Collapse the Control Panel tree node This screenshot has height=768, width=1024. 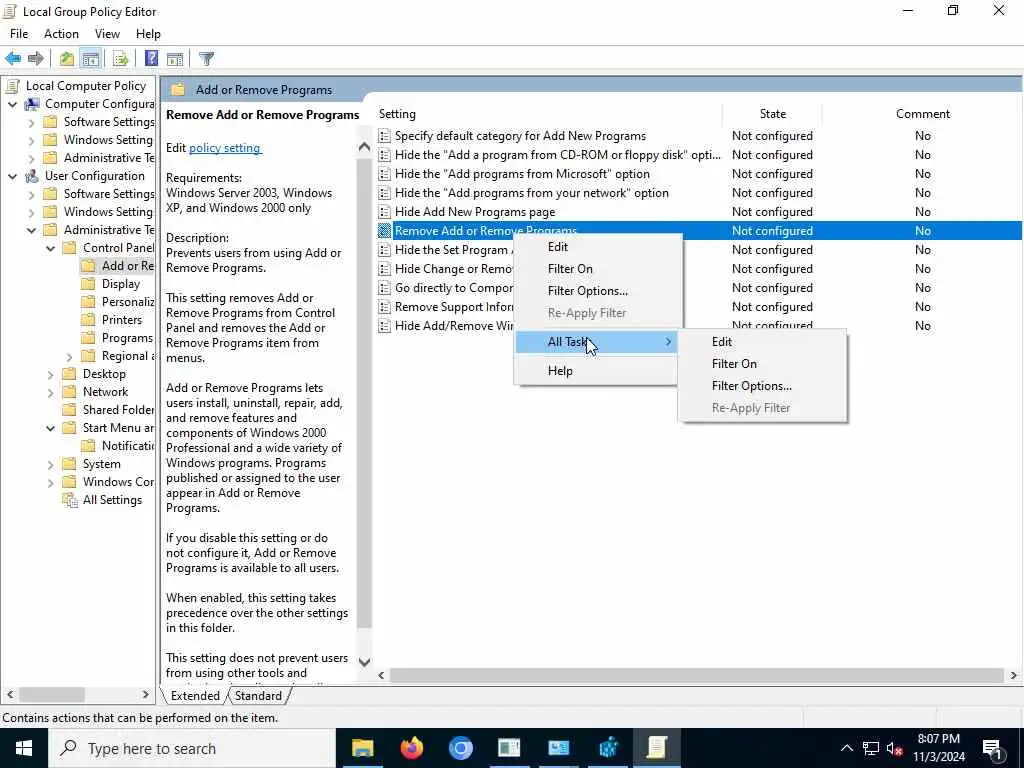50,248
